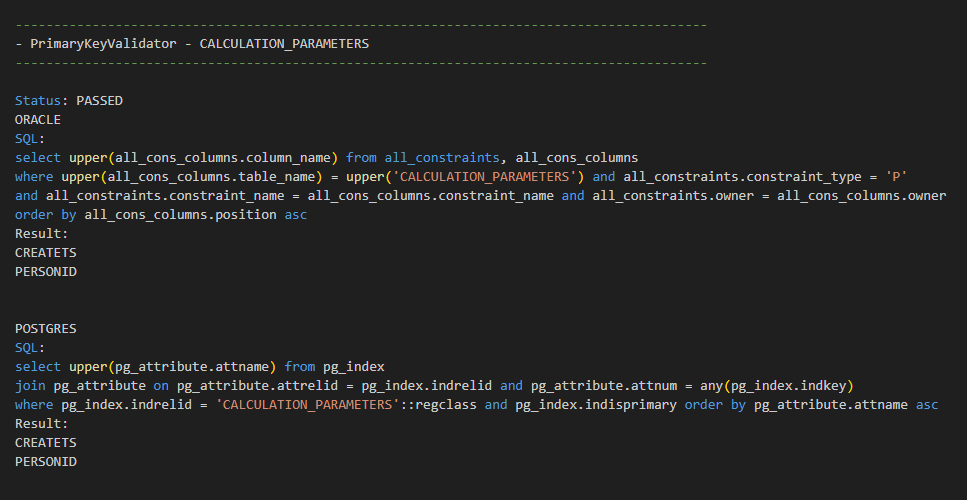Click PERSONID in the Postgres result

pyautogui.click(x=45, y=462)
